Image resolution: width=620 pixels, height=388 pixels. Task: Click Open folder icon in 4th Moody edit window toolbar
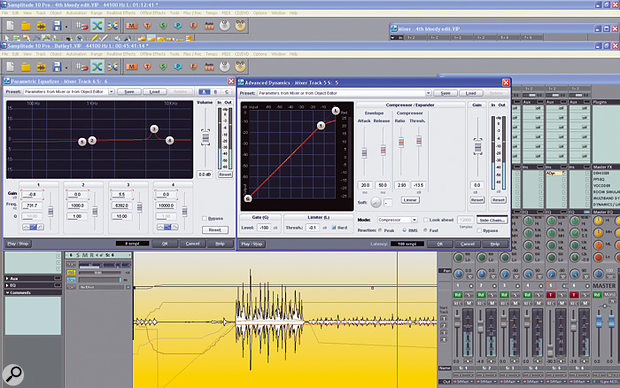pyautogui.click(x=26, y=26)
